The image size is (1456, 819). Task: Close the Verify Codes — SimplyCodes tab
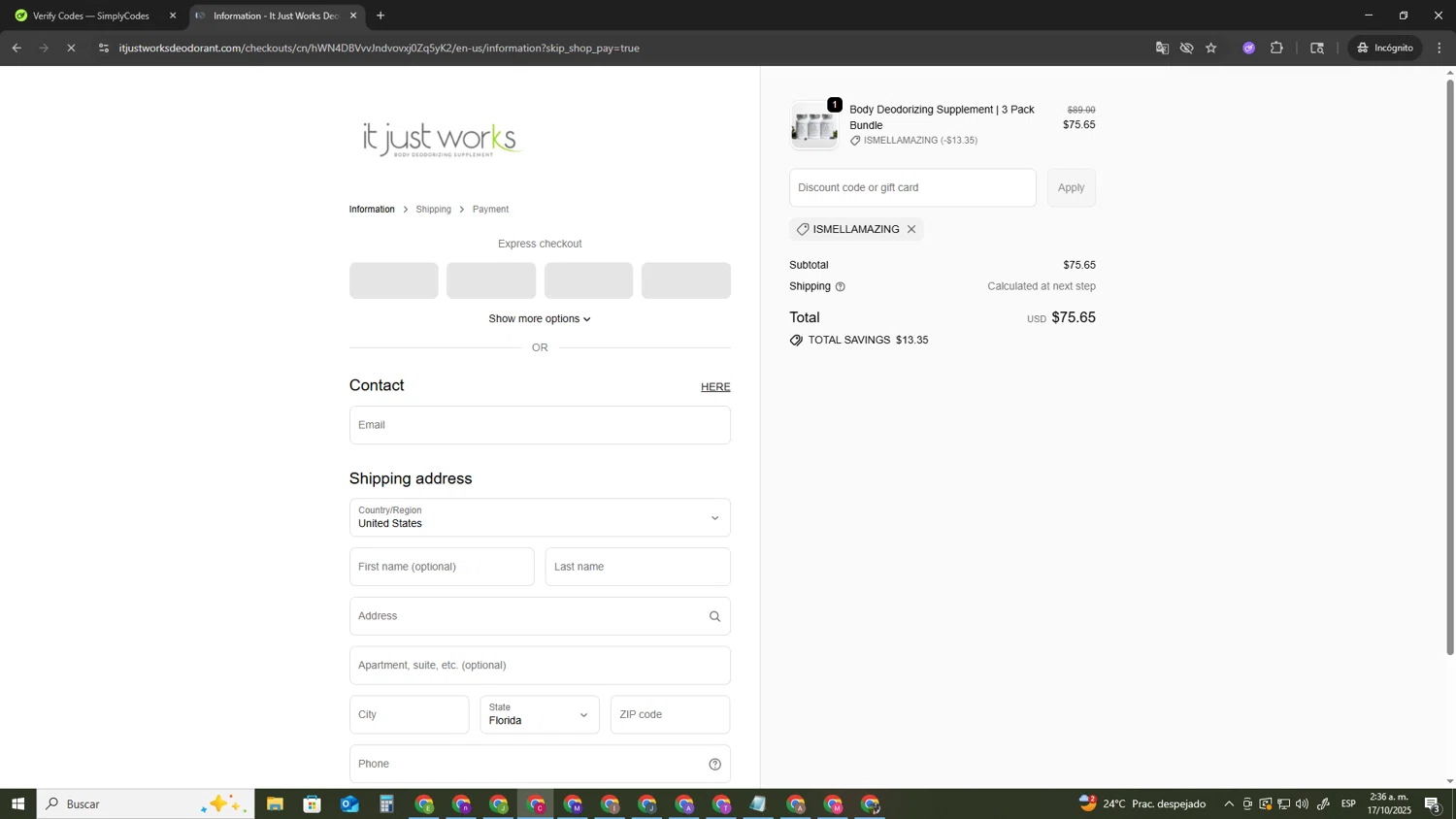click(173, 16)
